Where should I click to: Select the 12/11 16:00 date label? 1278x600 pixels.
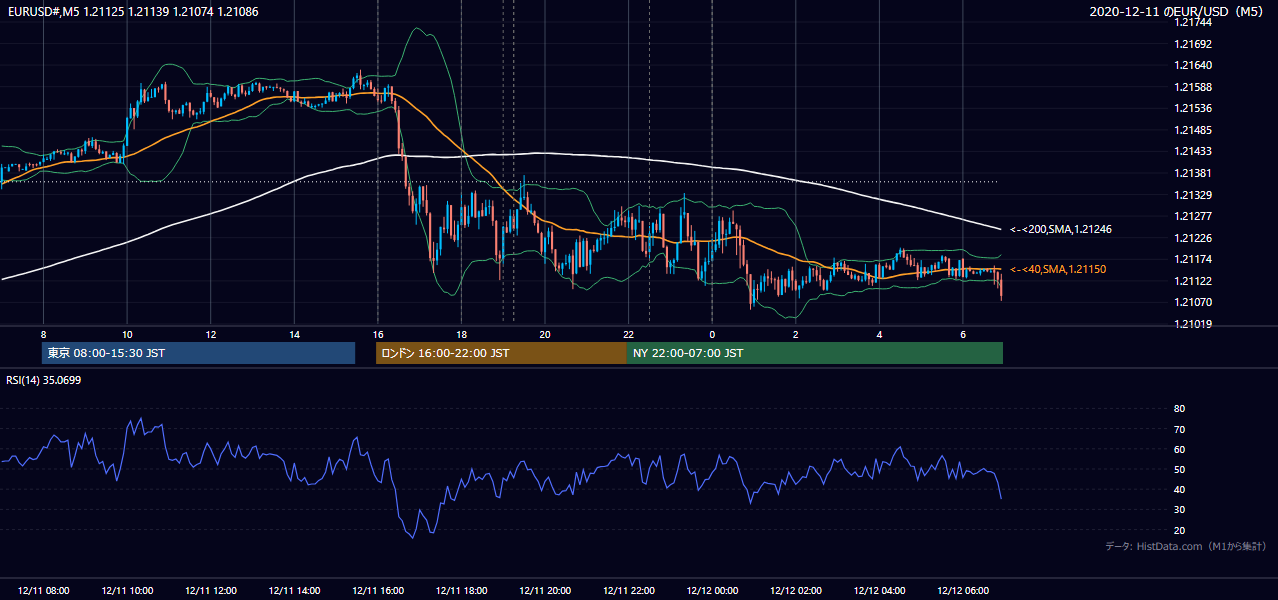click(x=377, y=591)
